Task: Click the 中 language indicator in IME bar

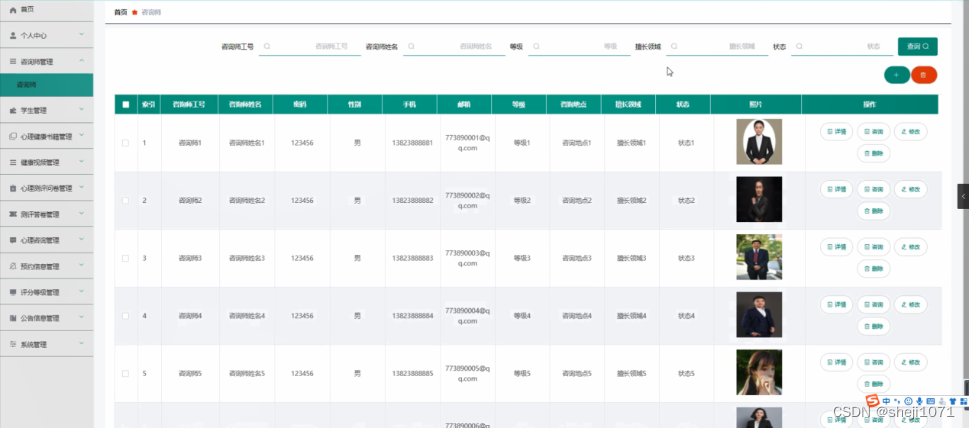Action: (x=886, y=401)
